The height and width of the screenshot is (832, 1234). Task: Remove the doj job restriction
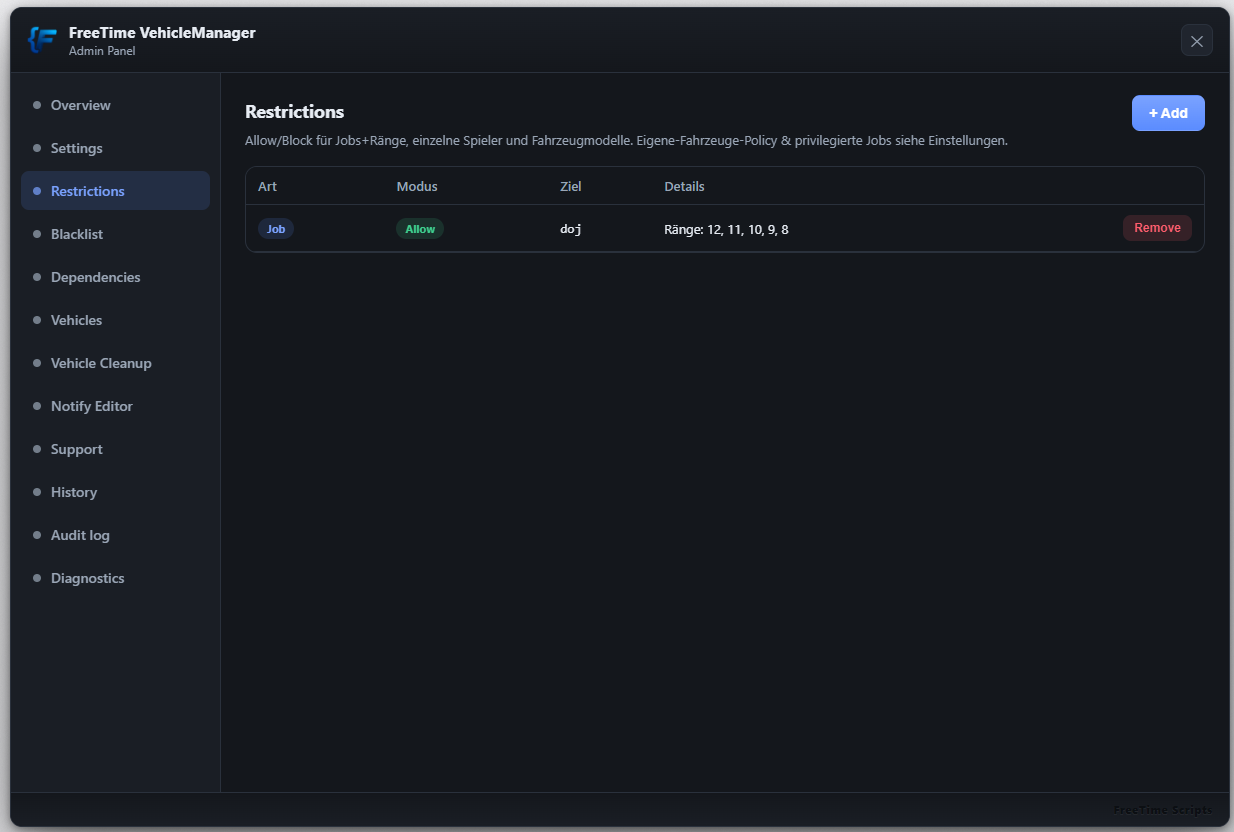pos(1157,228)
